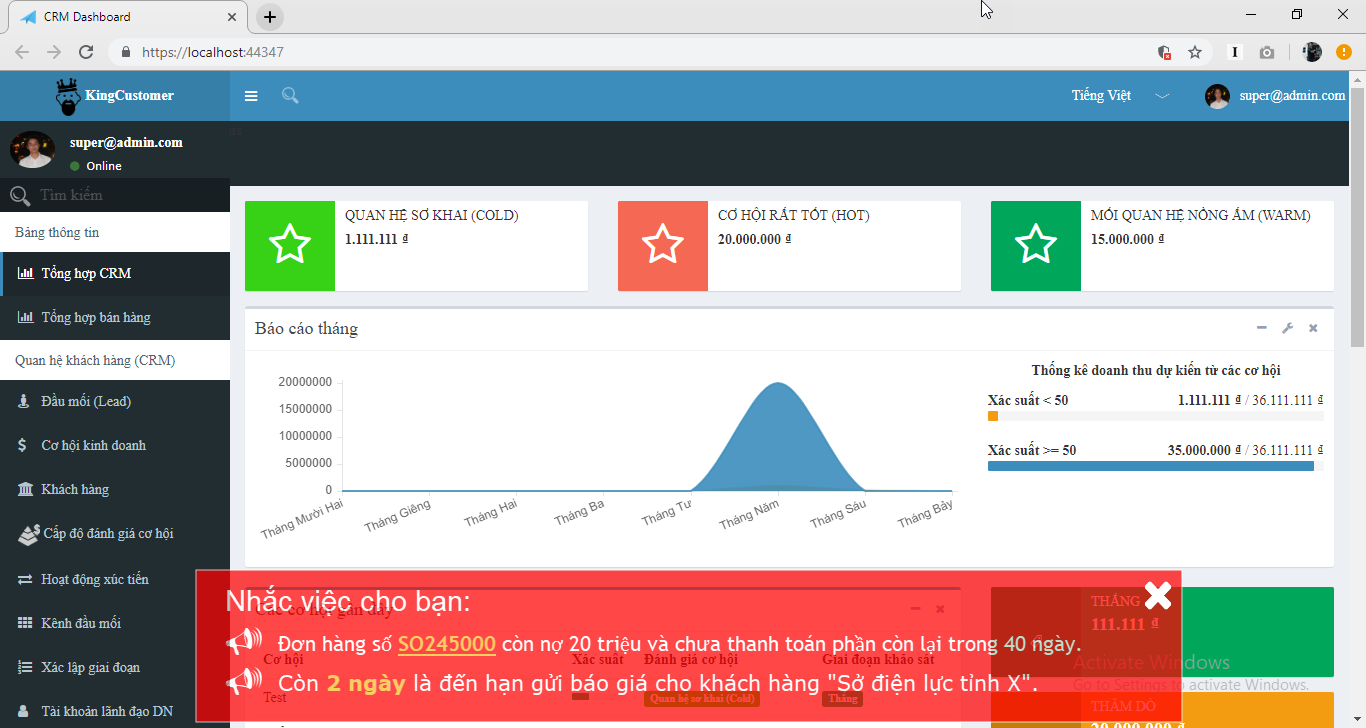Click the grid icon for Kênh đầu mối
Image resolution: width=1366 pixels, height=728 pixels.
[x=25, y=623]
